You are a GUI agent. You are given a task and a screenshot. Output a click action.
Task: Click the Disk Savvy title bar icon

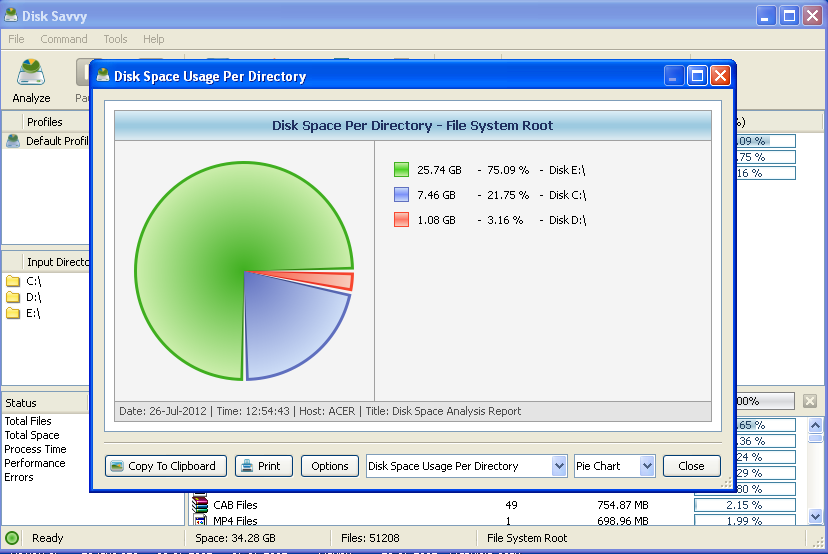click(11, 15)
